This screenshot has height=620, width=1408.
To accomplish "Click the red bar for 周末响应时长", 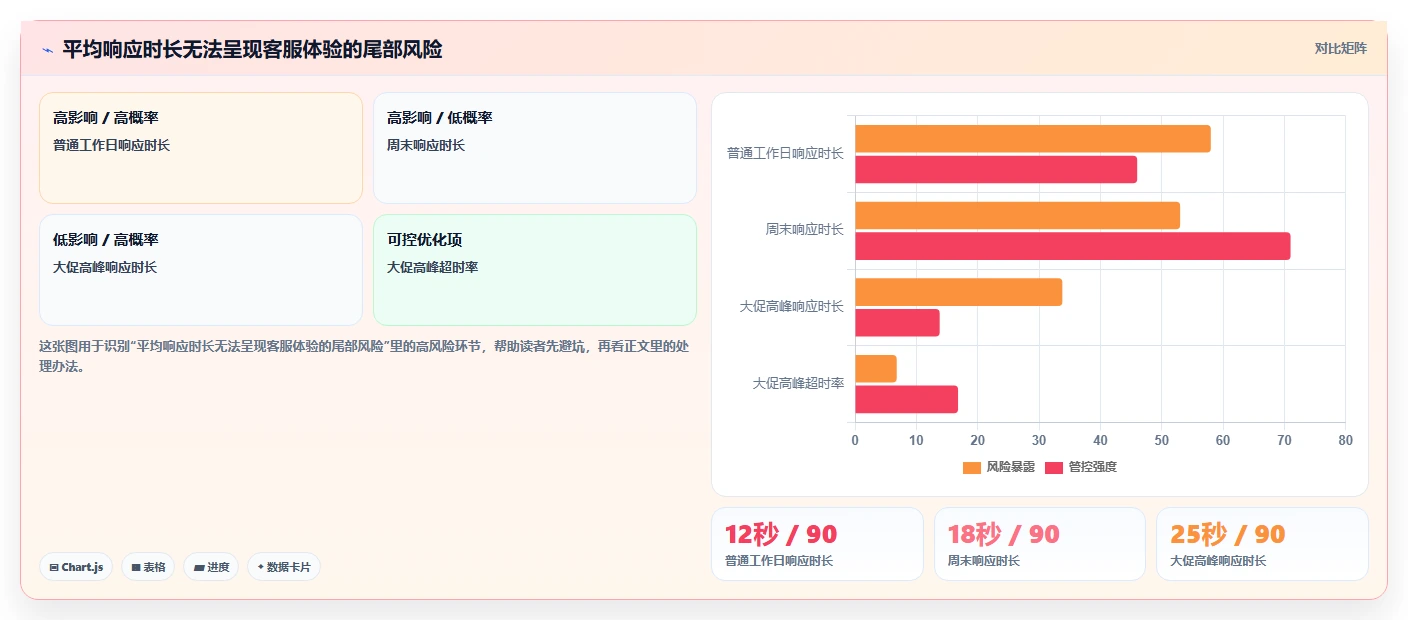I will pyautogui.click(x=1073, y=246).
